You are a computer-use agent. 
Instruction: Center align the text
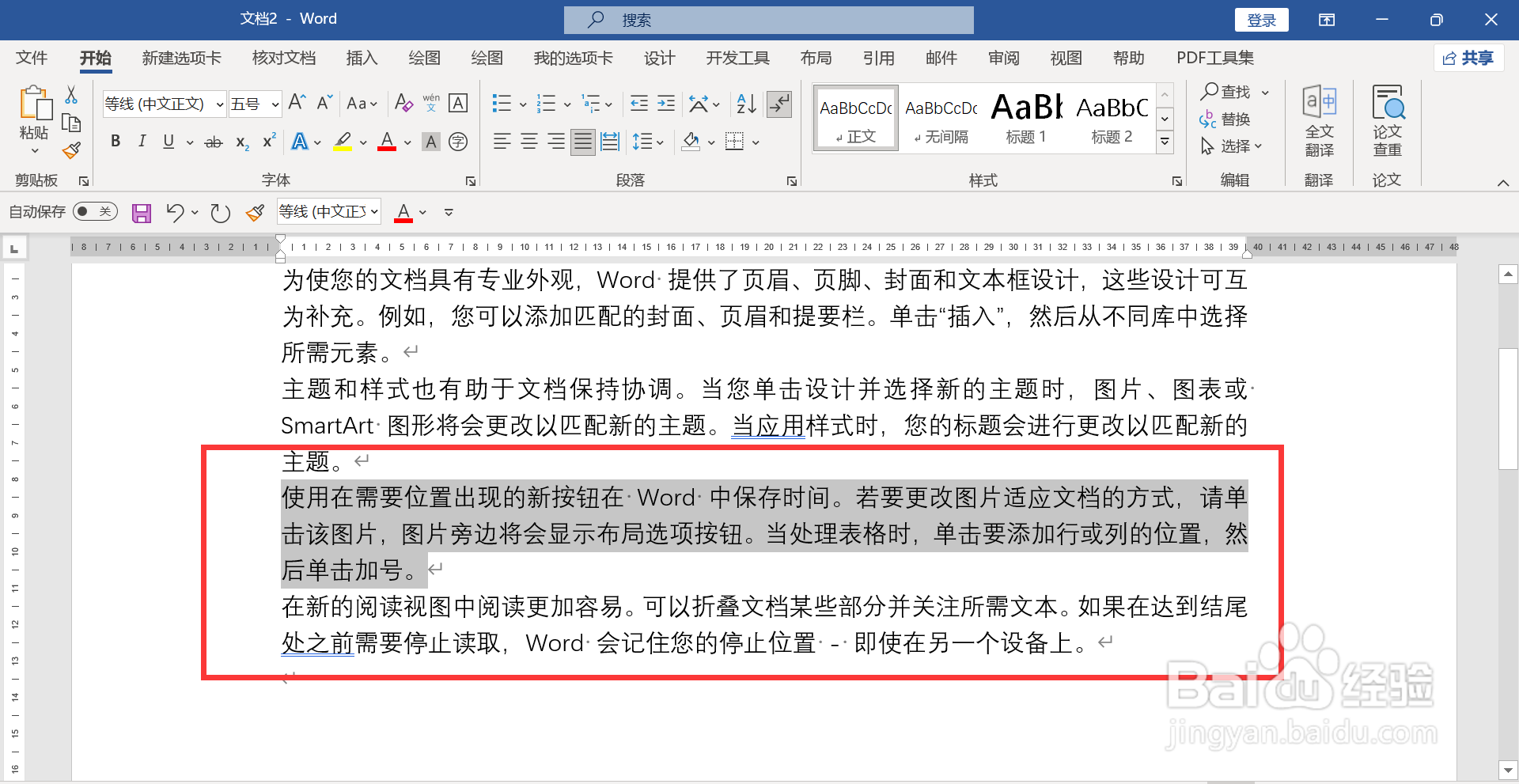(529, 142)
